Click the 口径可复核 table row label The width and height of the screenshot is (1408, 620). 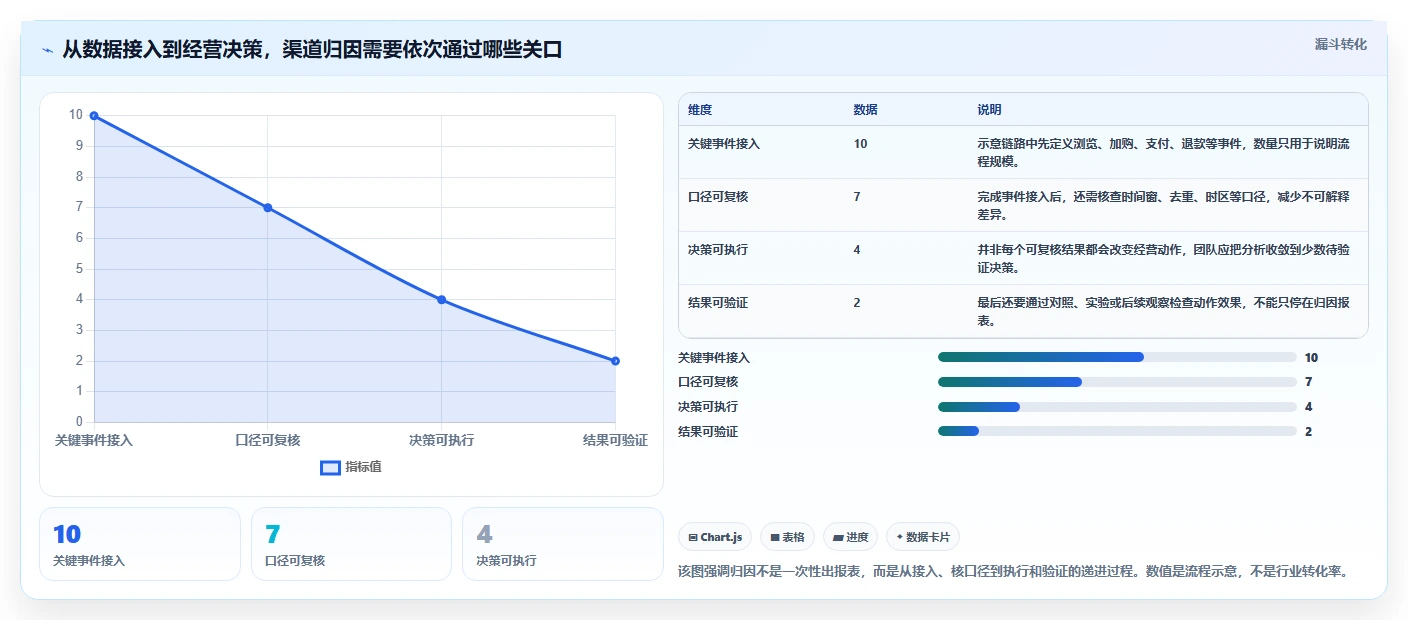pos(718,197)
